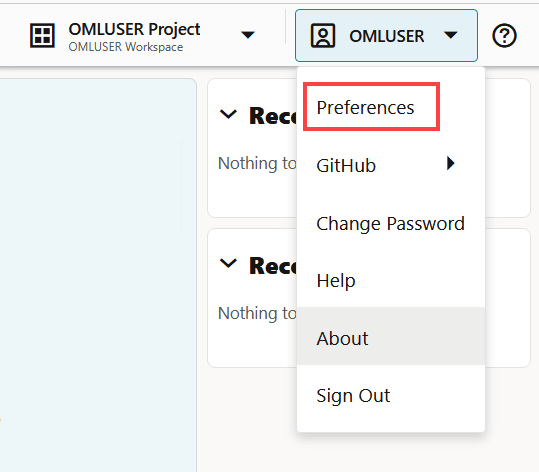Select the GitHub menu entry
This screenshot has height=472, width=539.
[x=391, y=165]
